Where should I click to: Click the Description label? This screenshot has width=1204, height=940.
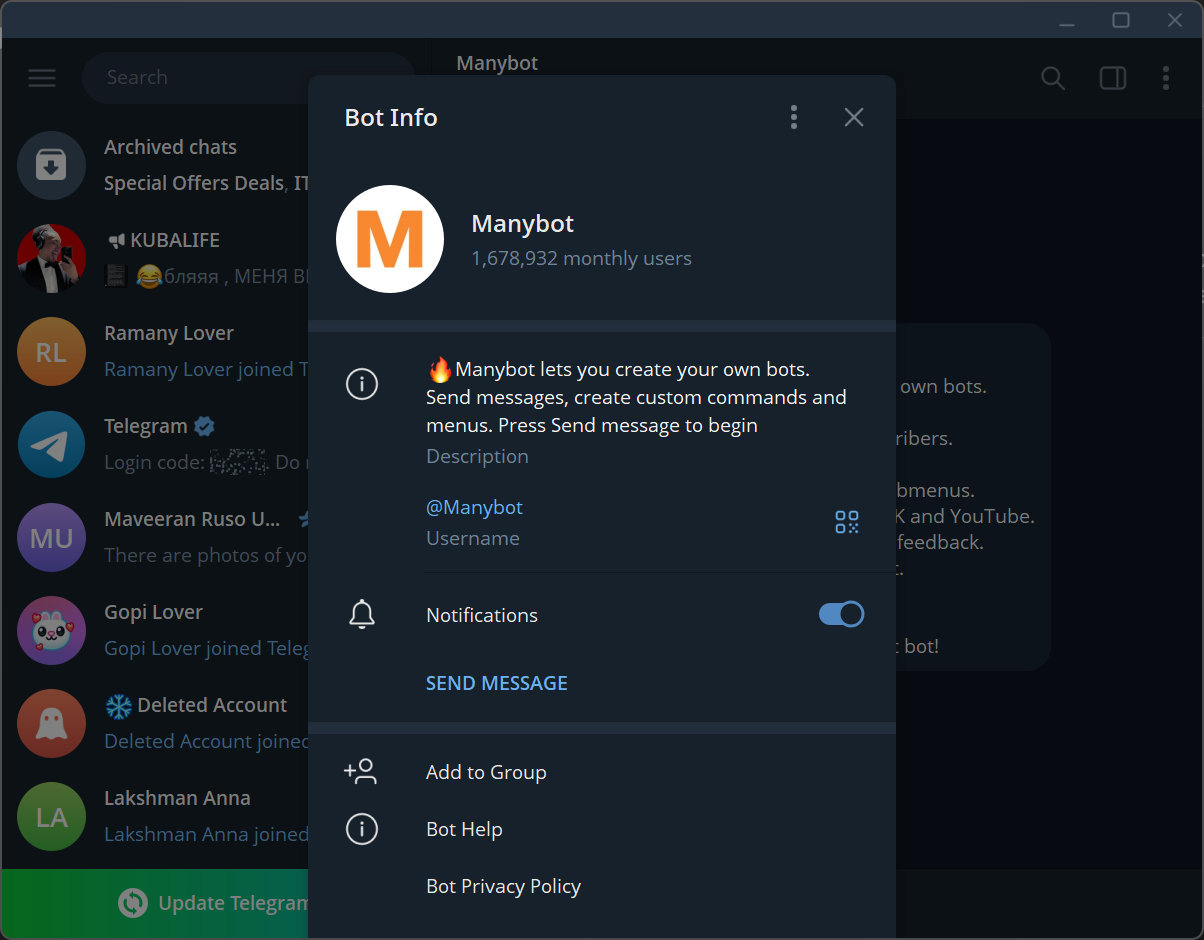(x=477, y=456)
